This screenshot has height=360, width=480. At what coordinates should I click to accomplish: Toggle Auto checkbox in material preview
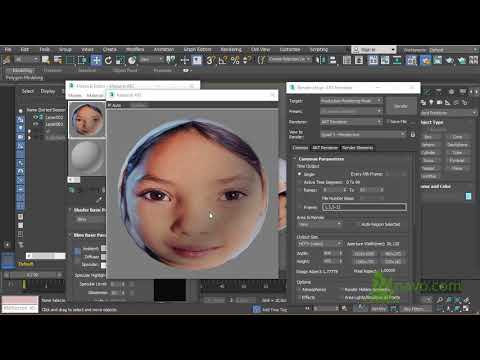tap(109, 105)
